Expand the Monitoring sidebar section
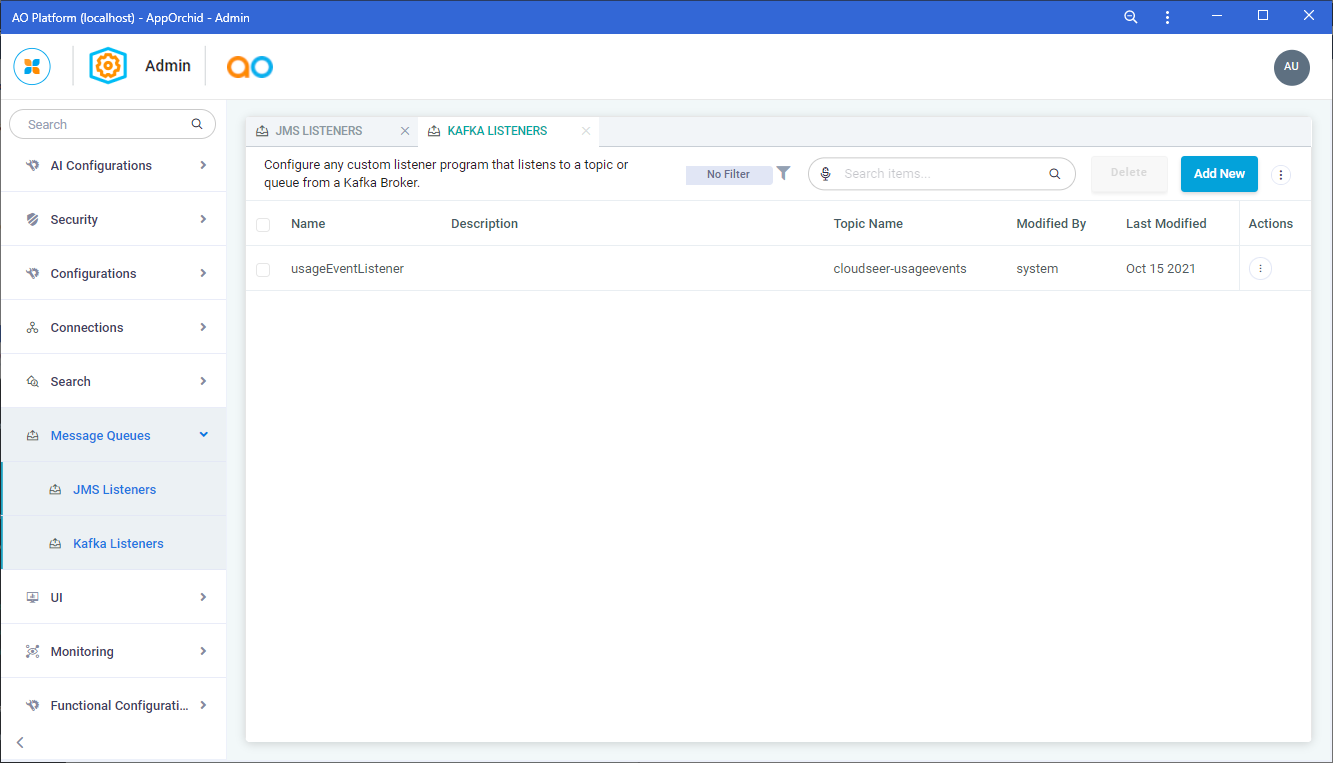Screen dimensions: 1333x763 coord(113,652)
